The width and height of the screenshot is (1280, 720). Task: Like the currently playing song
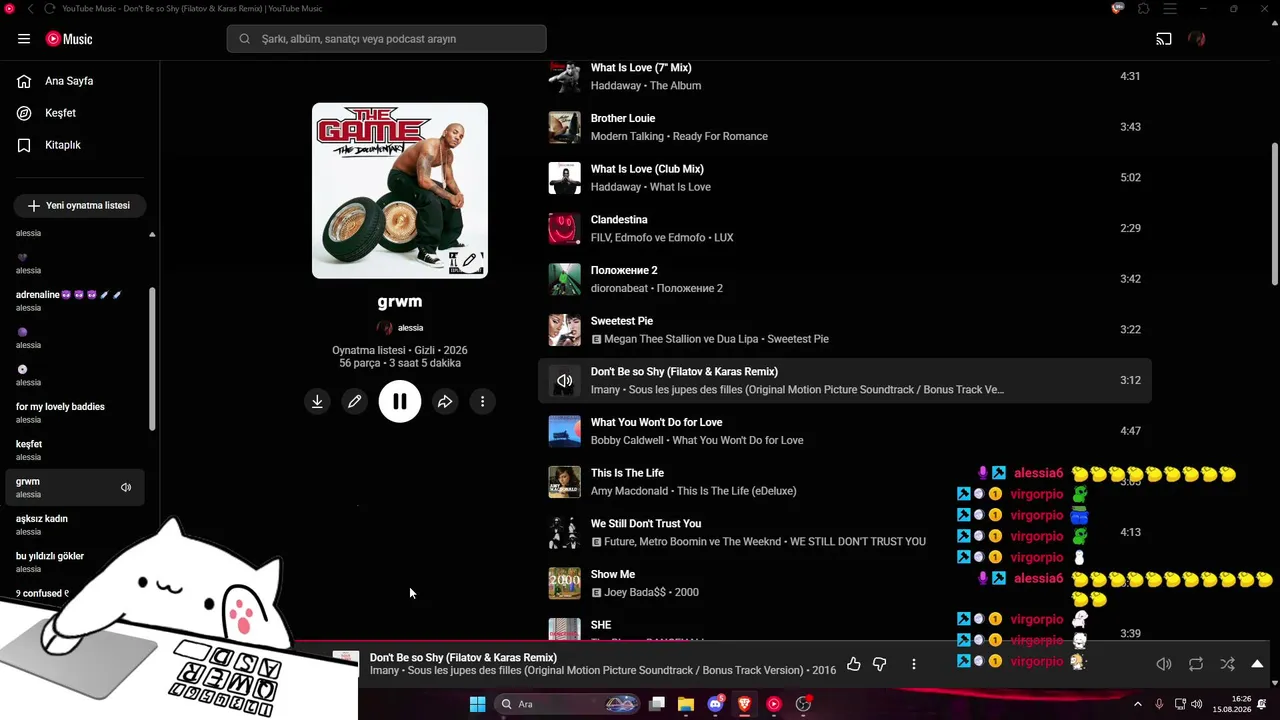click(853, 664)
